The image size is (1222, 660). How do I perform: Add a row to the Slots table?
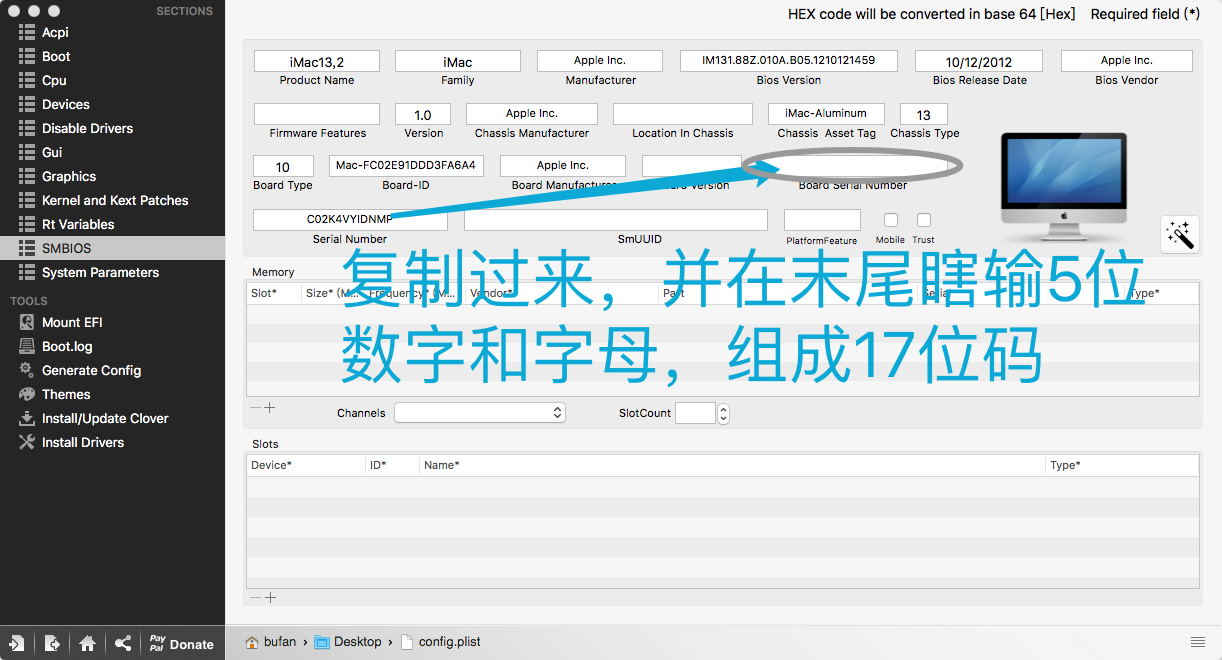point(270,598)
